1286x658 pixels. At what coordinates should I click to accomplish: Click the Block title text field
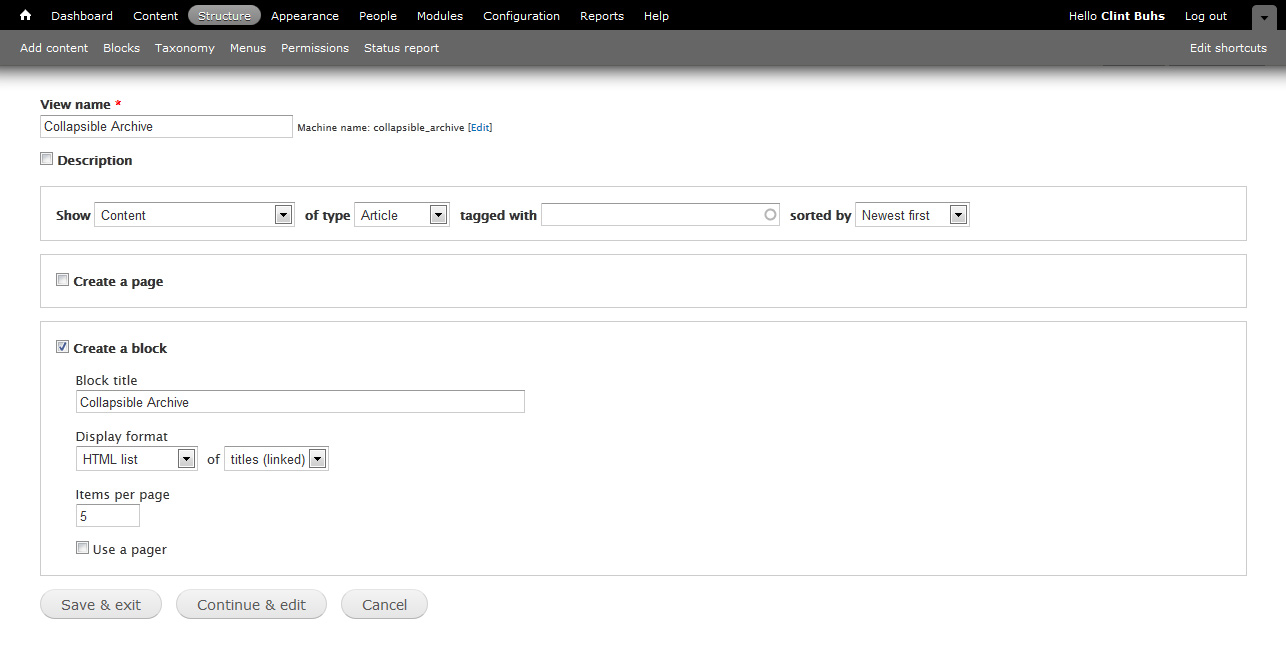300,402
